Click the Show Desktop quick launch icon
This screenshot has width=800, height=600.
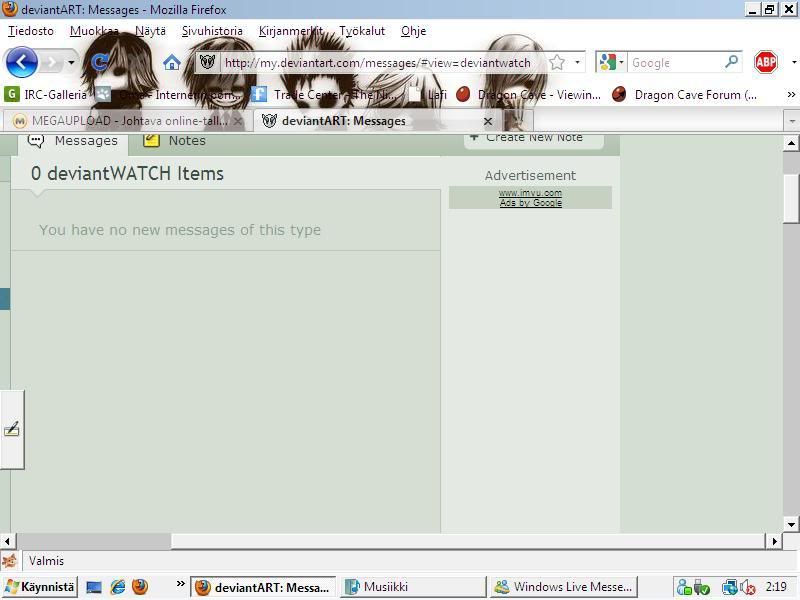coord(94,587)
